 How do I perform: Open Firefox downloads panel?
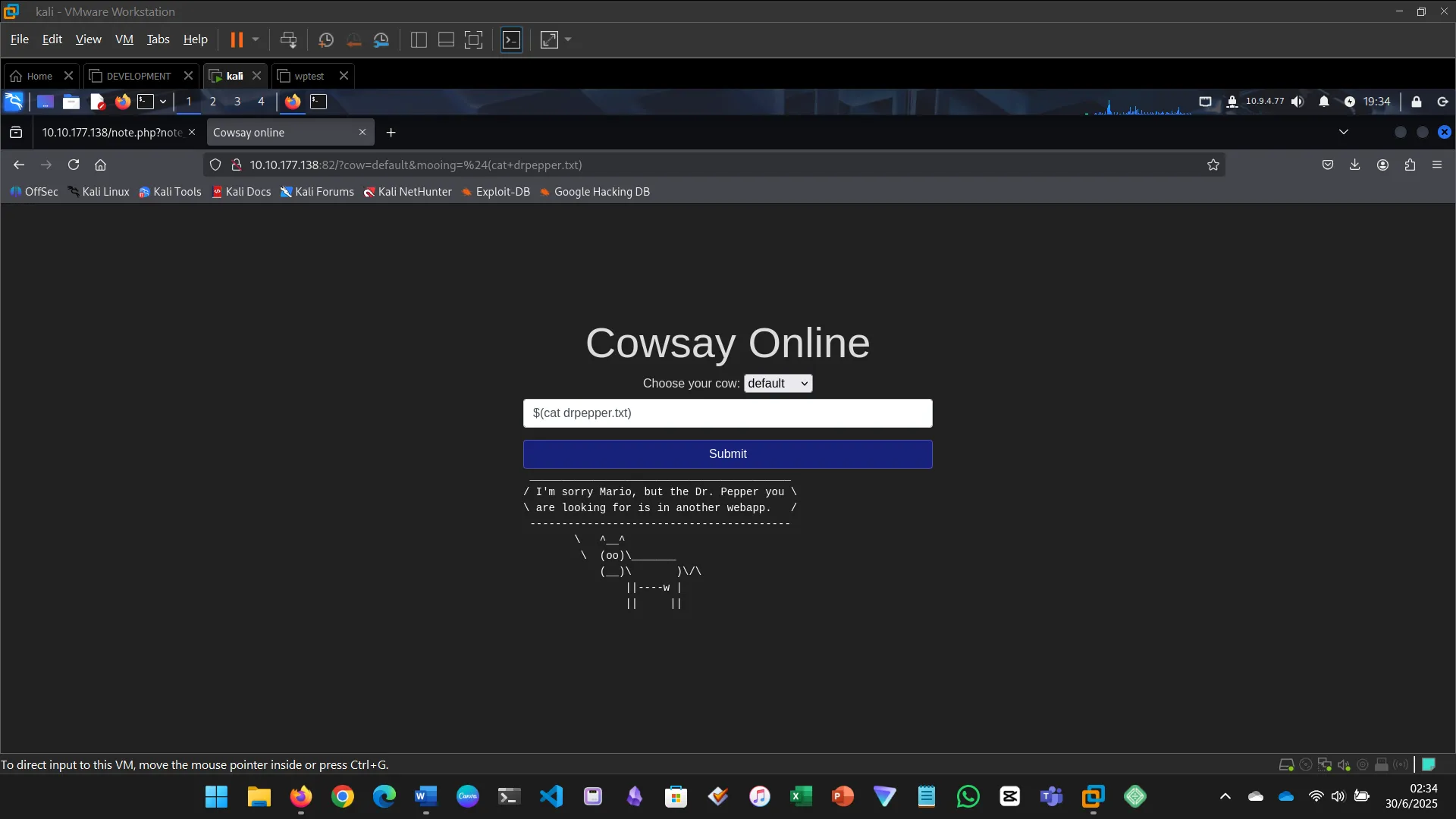1354,165
